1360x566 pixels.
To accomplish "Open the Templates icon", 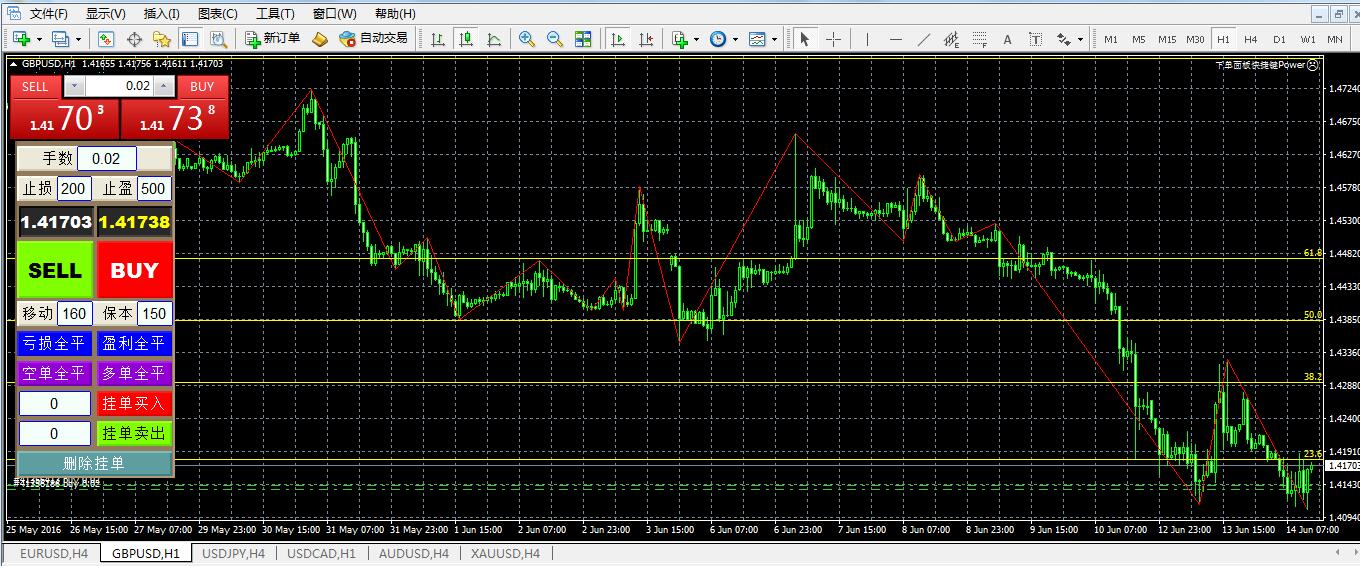I will (x=757, y=39).
